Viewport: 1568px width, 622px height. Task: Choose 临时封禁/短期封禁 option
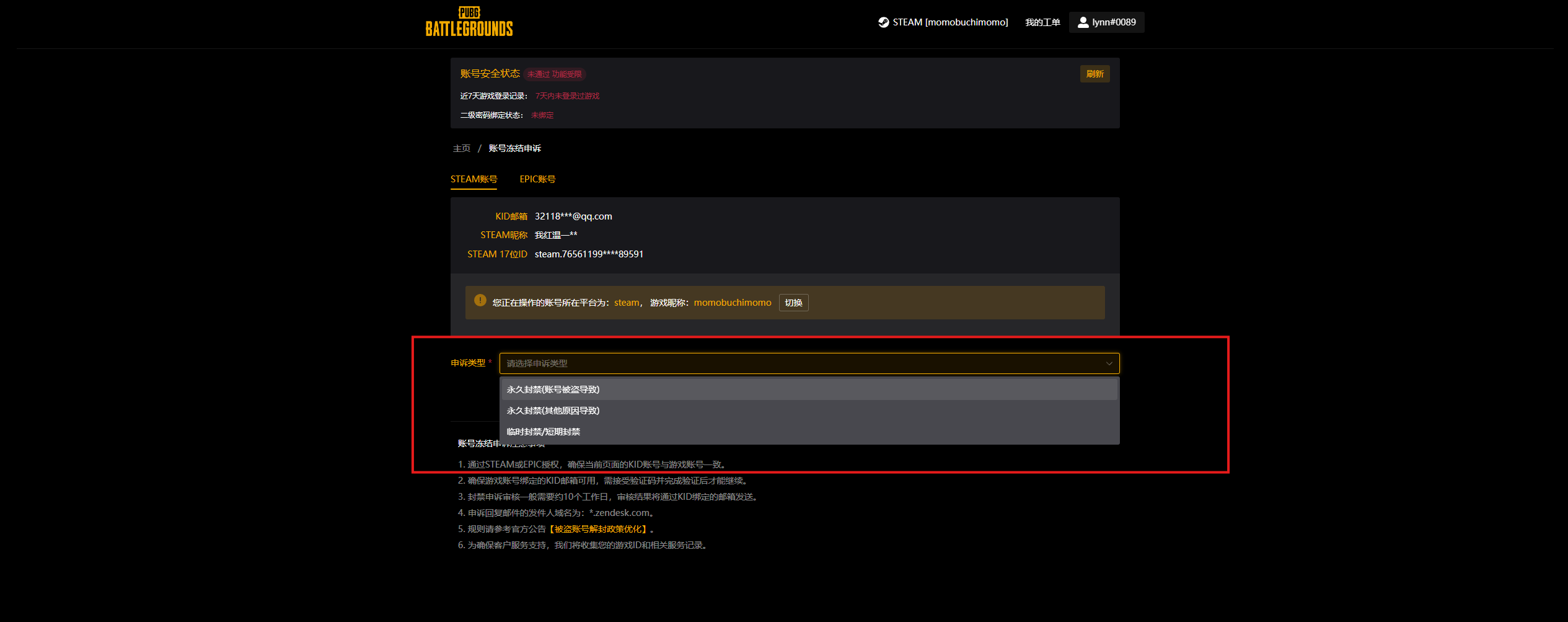809,432
